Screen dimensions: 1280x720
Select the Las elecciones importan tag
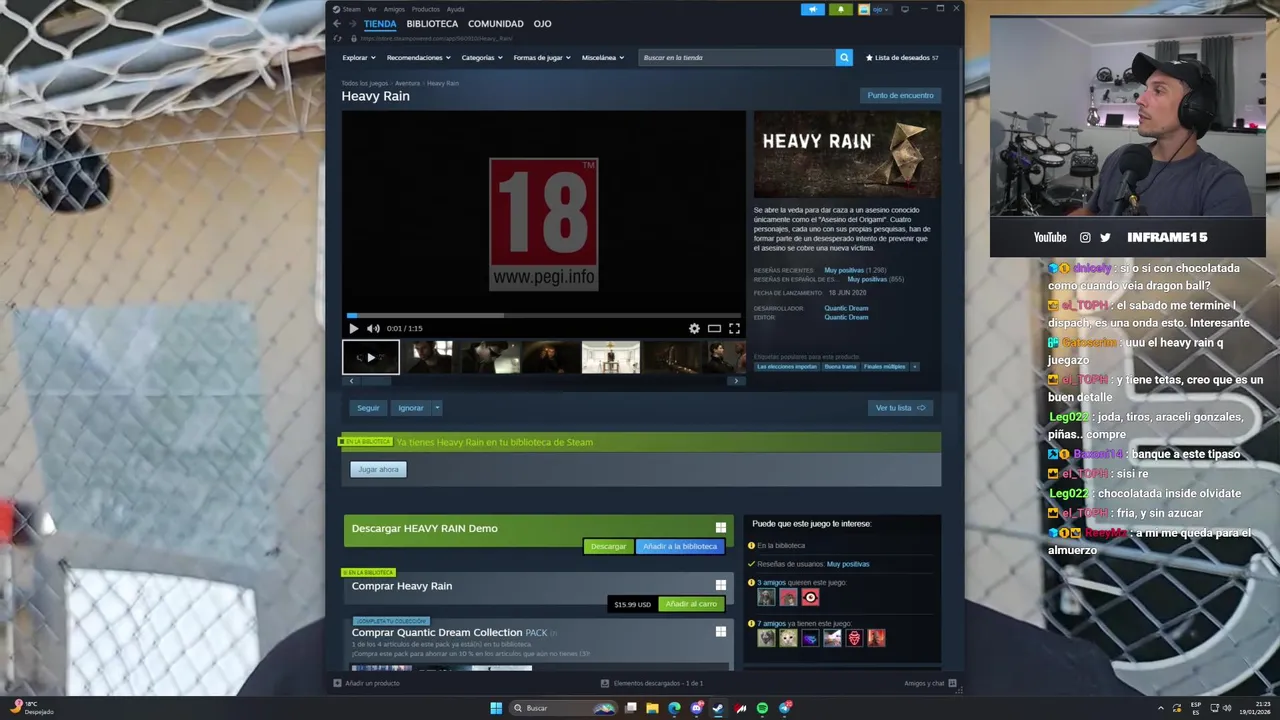pos(787,366)
